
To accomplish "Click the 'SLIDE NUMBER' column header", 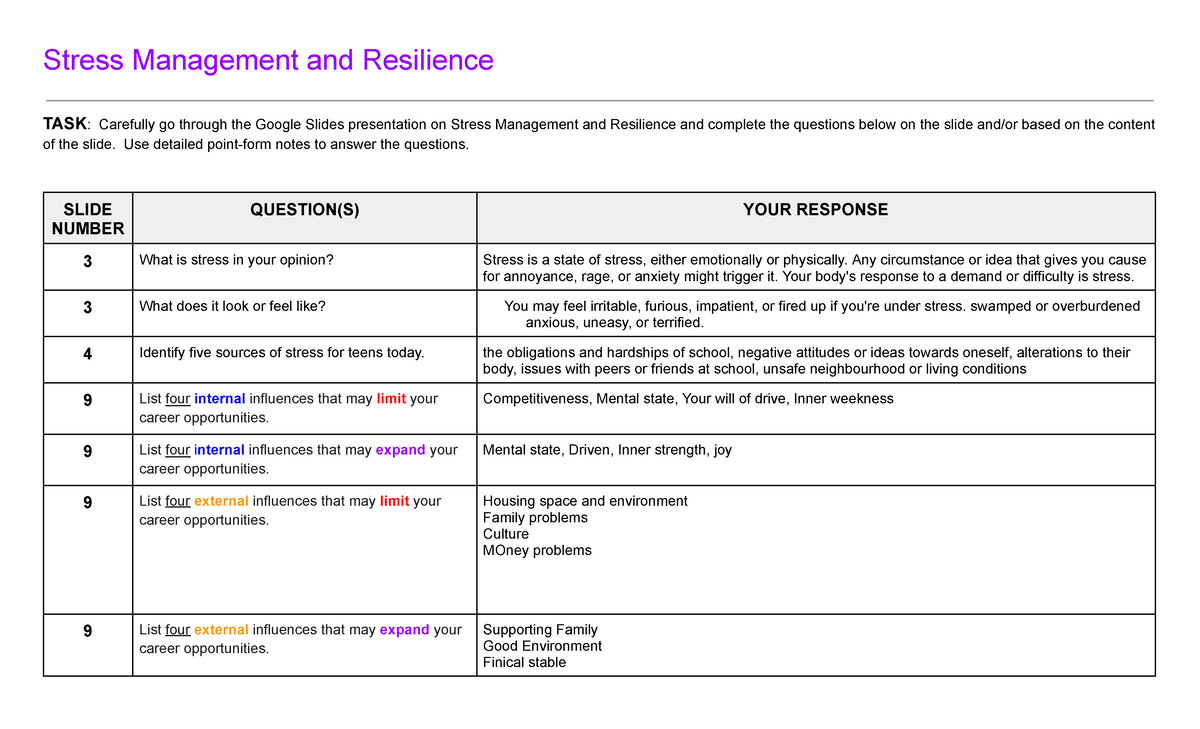I will coord(88,219).
